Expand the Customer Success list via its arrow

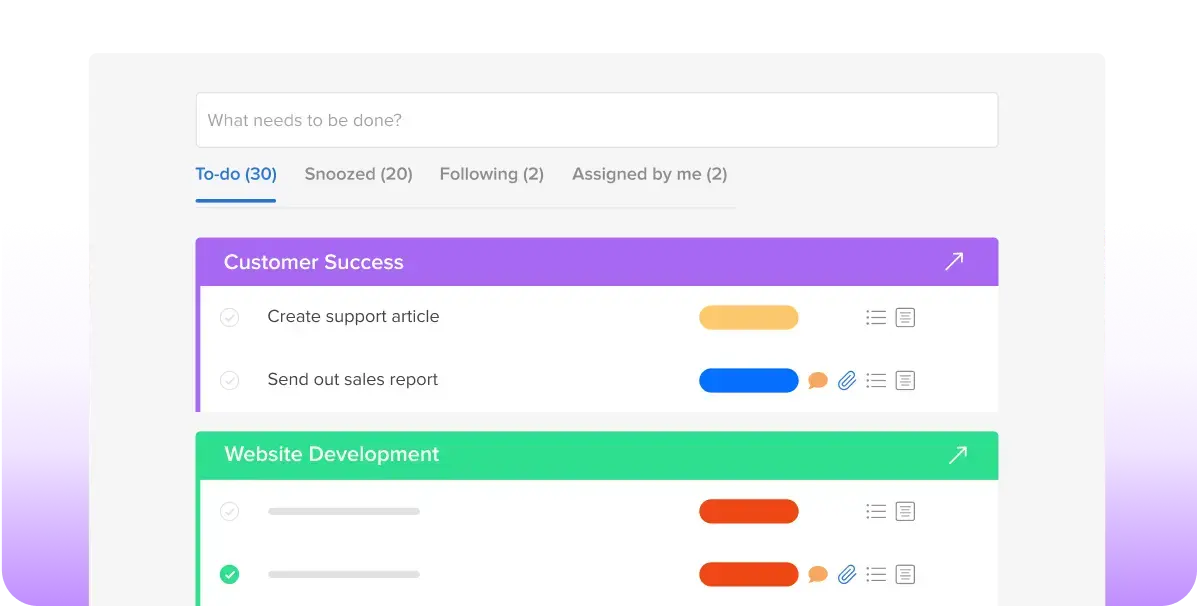tap(954, 261)
